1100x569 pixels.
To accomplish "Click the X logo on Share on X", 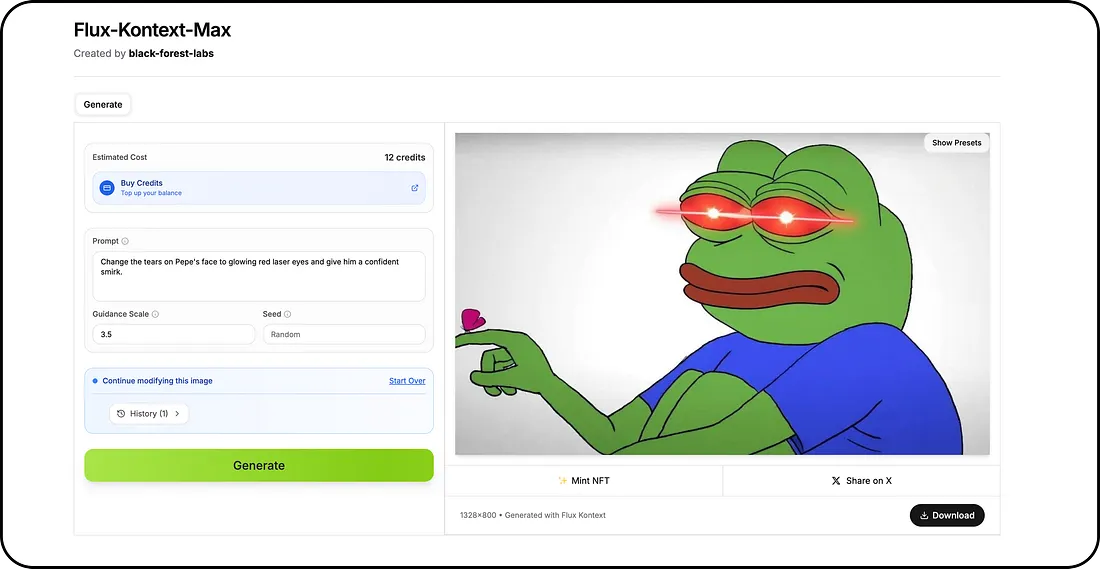I will pyautogui.click(x=836, y=481).
